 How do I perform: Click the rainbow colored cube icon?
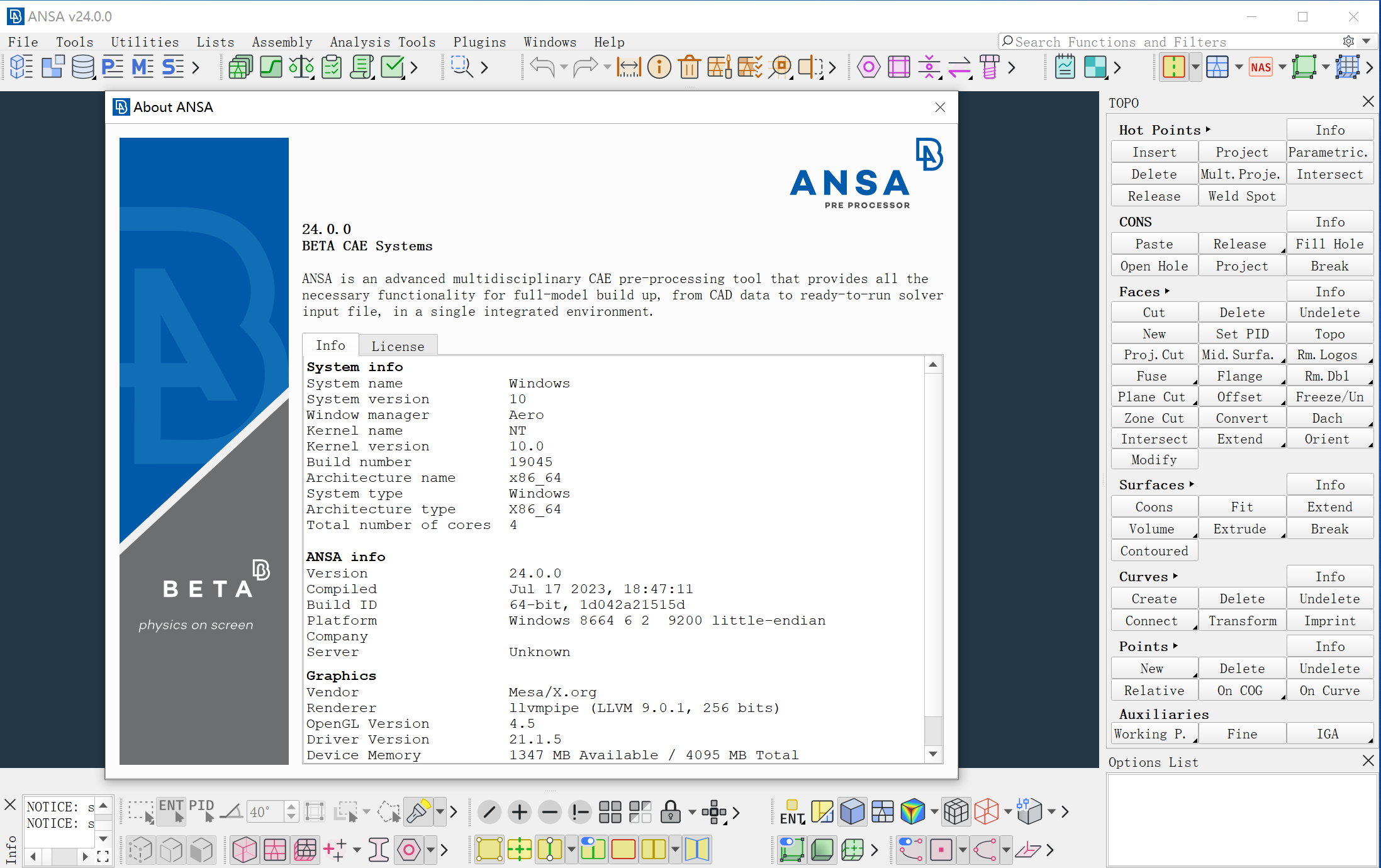[912, 812]
